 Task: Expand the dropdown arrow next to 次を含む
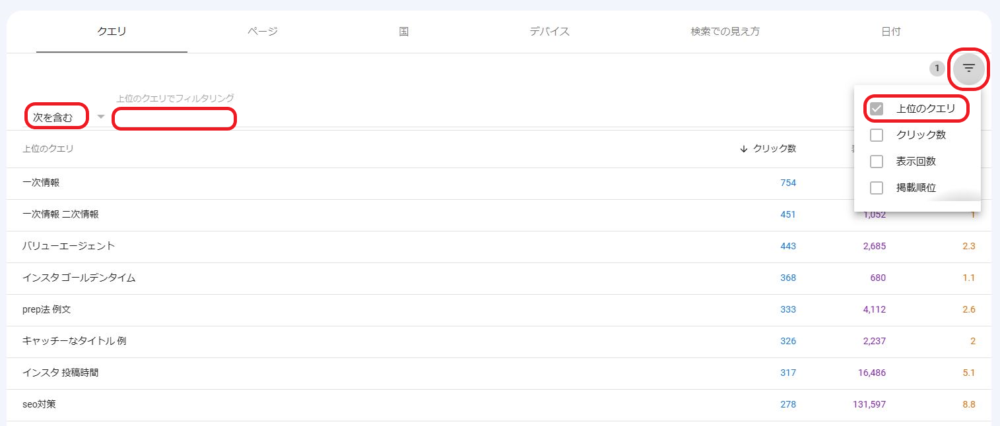click(x=101, y=118)
